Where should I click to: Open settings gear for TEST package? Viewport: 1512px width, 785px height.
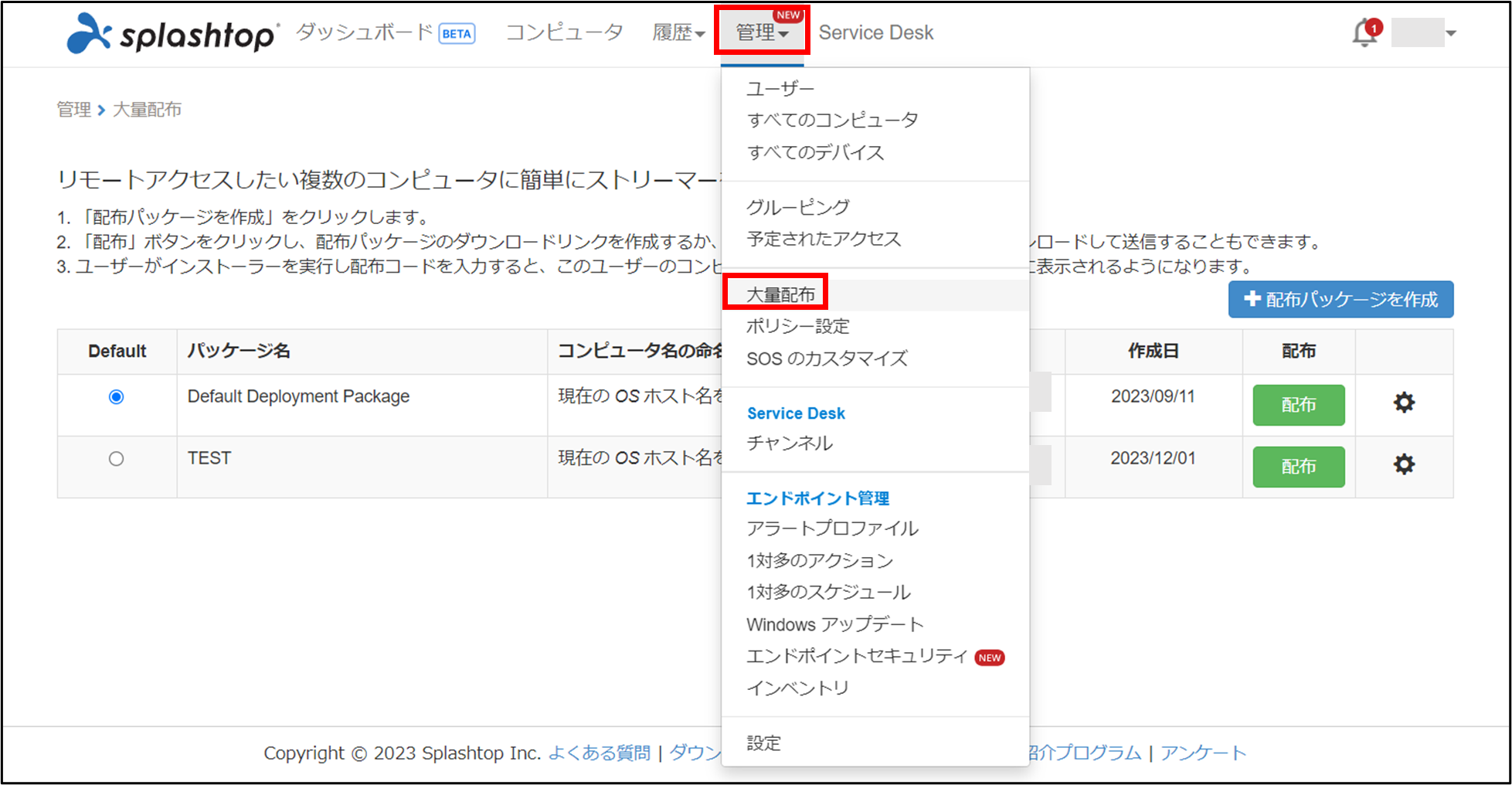1404,464
